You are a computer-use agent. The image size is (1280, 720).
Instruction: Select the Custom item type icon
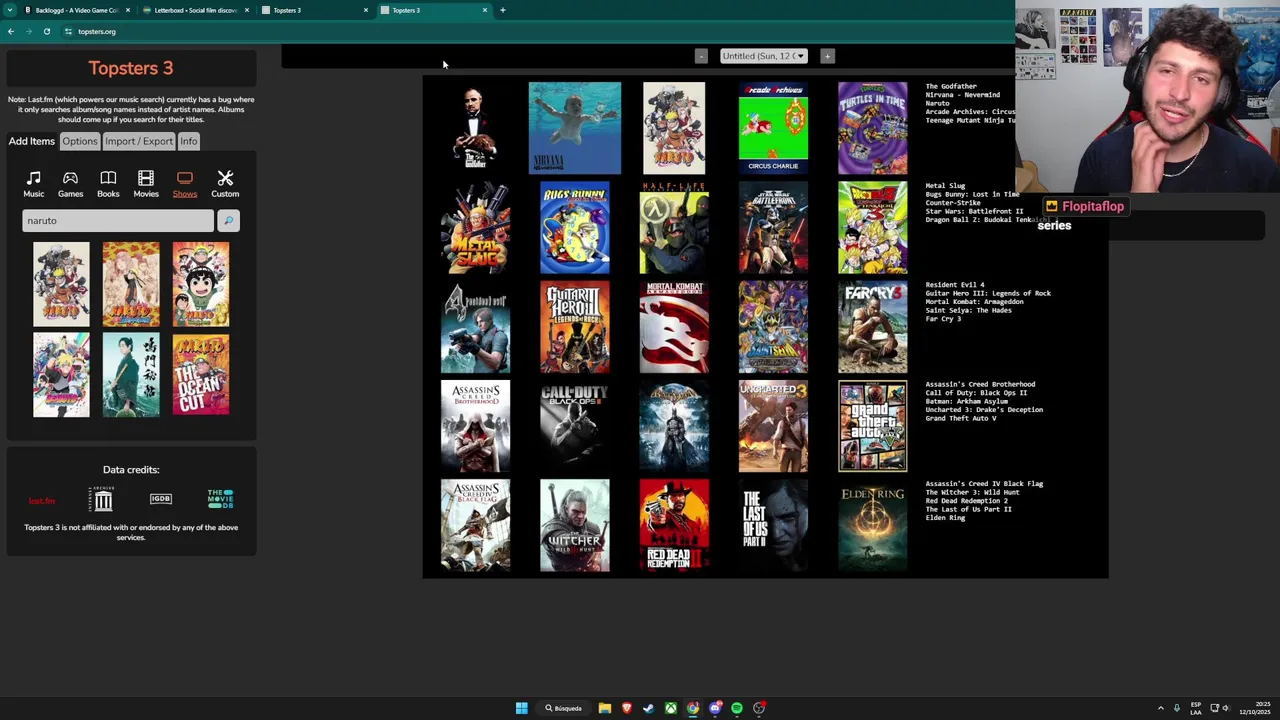point(225,184)
